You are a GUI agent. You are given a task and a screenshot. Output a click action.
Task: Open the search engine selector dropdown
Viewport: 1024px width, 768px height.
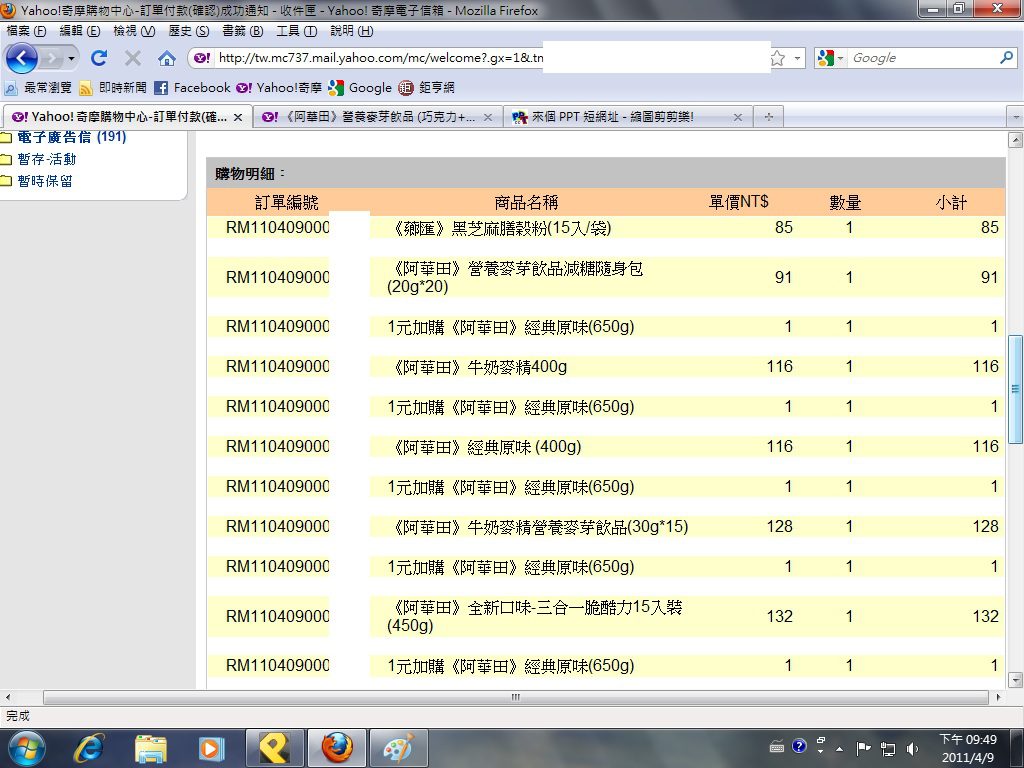click(831, 58)
